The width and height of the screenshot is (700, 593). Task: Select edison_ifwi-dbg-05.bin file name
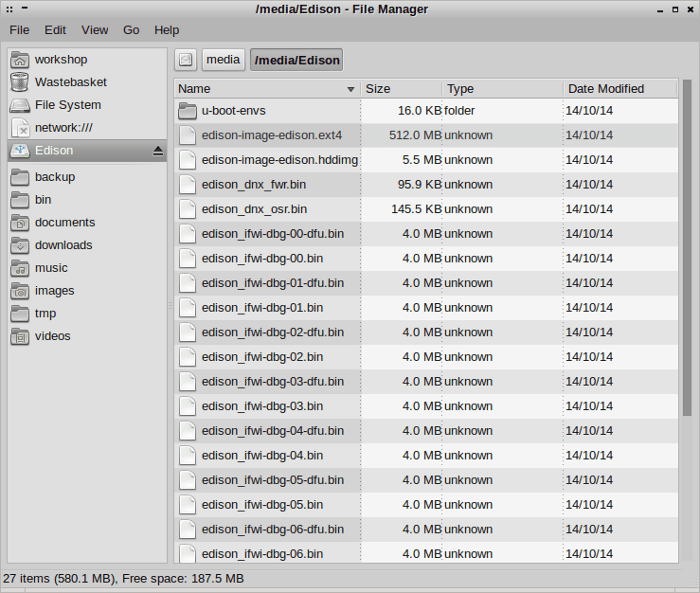coord(262,505)
